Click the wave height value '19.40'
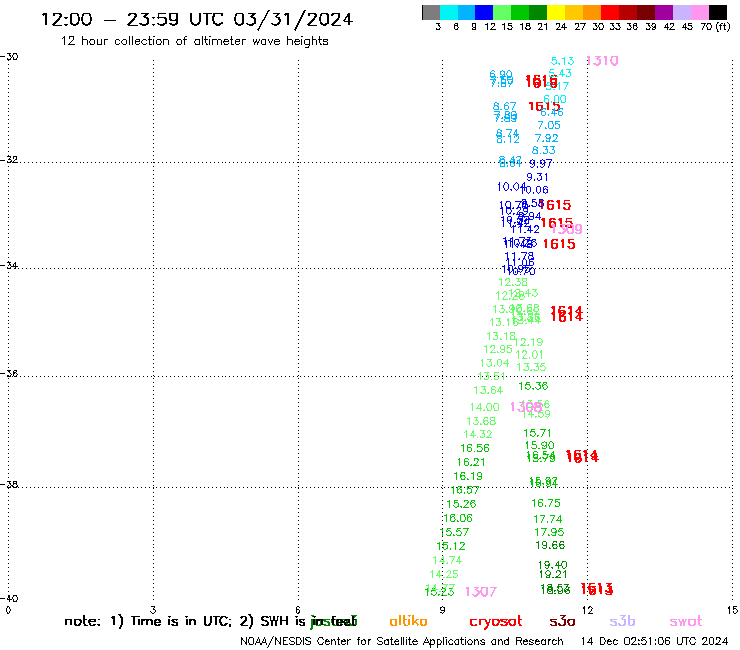The width and height of the screenshot is (740, 650). [553, 565]
